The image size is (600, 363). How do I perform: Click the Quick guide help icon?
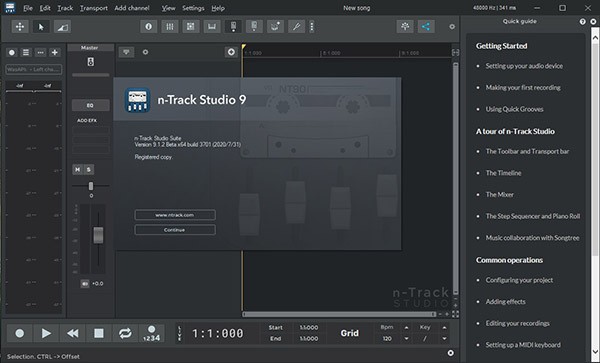pos(582,22)
